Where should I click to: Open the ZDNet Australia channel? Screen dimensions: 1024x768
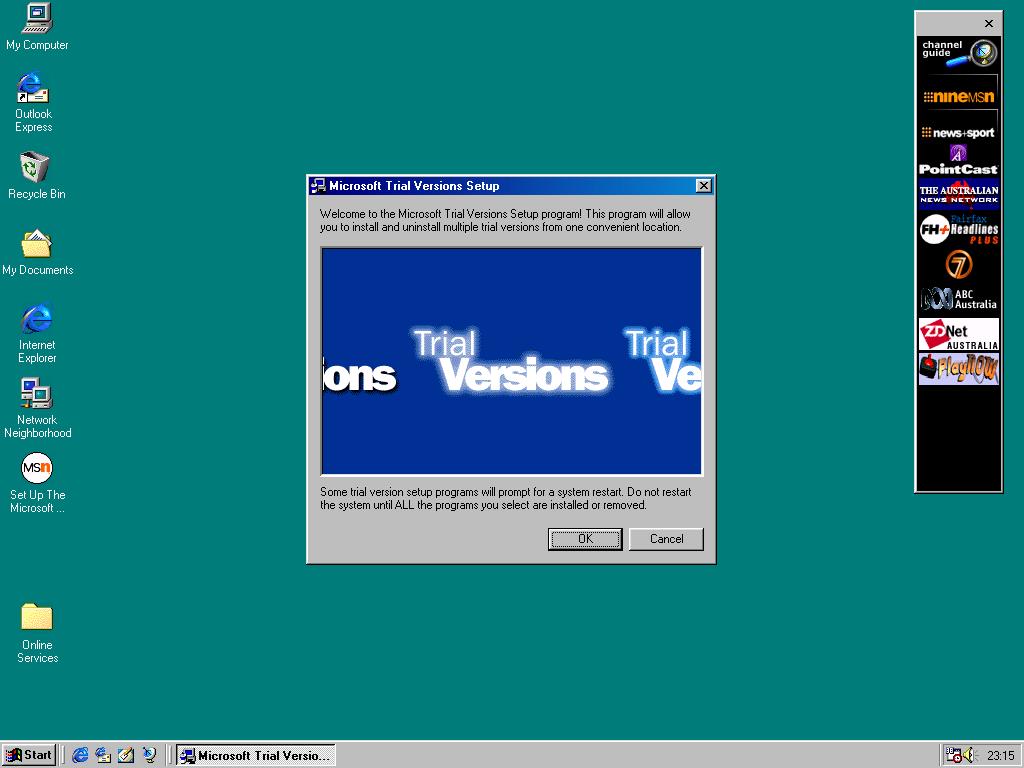coord(959,334)
